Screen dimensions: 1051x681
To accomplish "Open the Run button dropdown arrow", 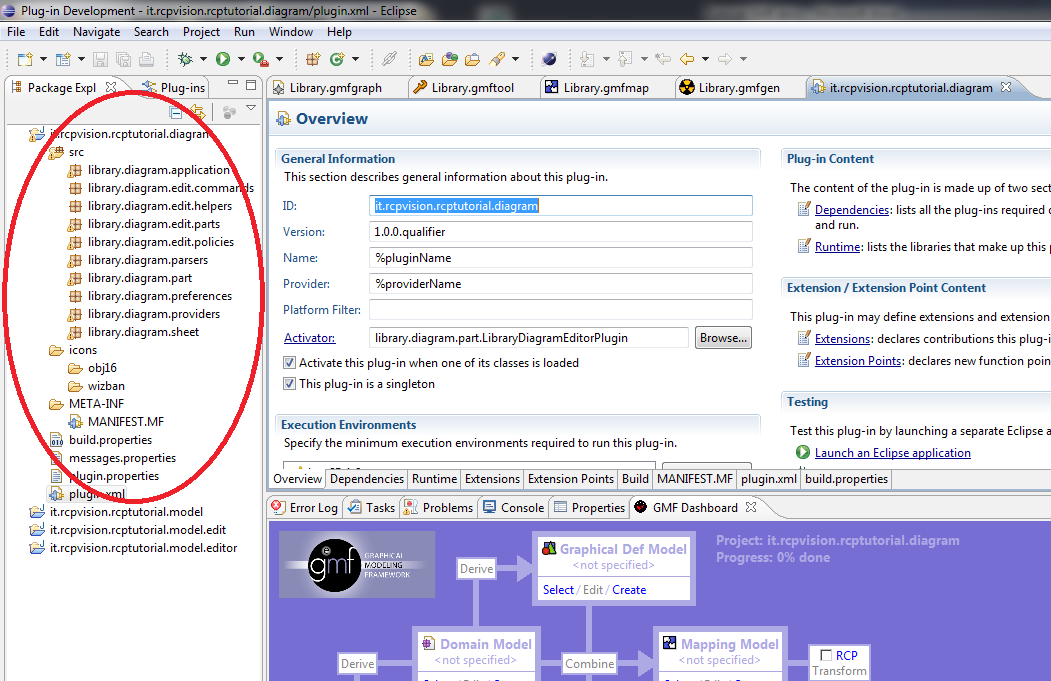I will tap(241, 60).
